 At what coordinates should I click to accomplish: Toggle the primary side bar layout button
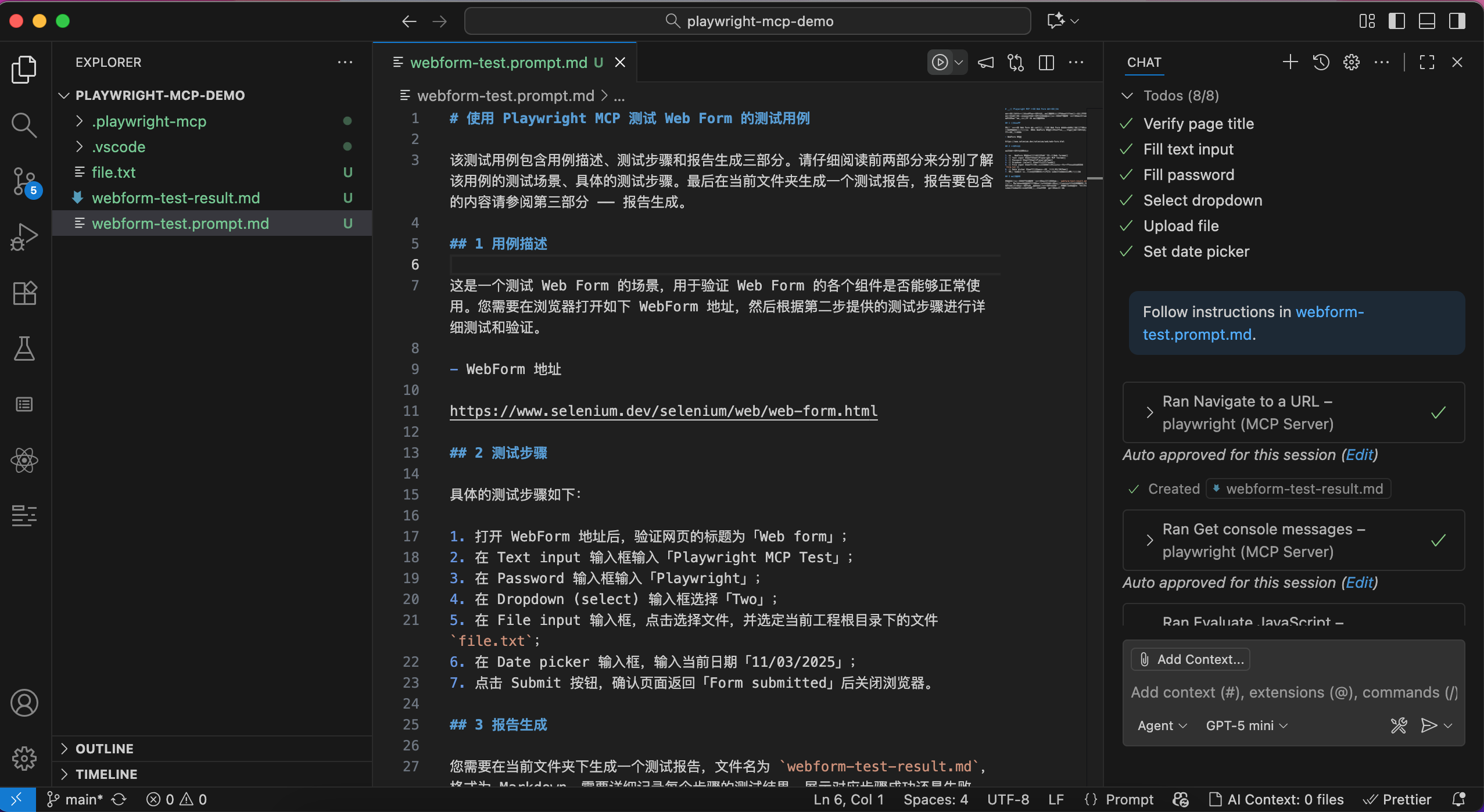coord(1397,21)
